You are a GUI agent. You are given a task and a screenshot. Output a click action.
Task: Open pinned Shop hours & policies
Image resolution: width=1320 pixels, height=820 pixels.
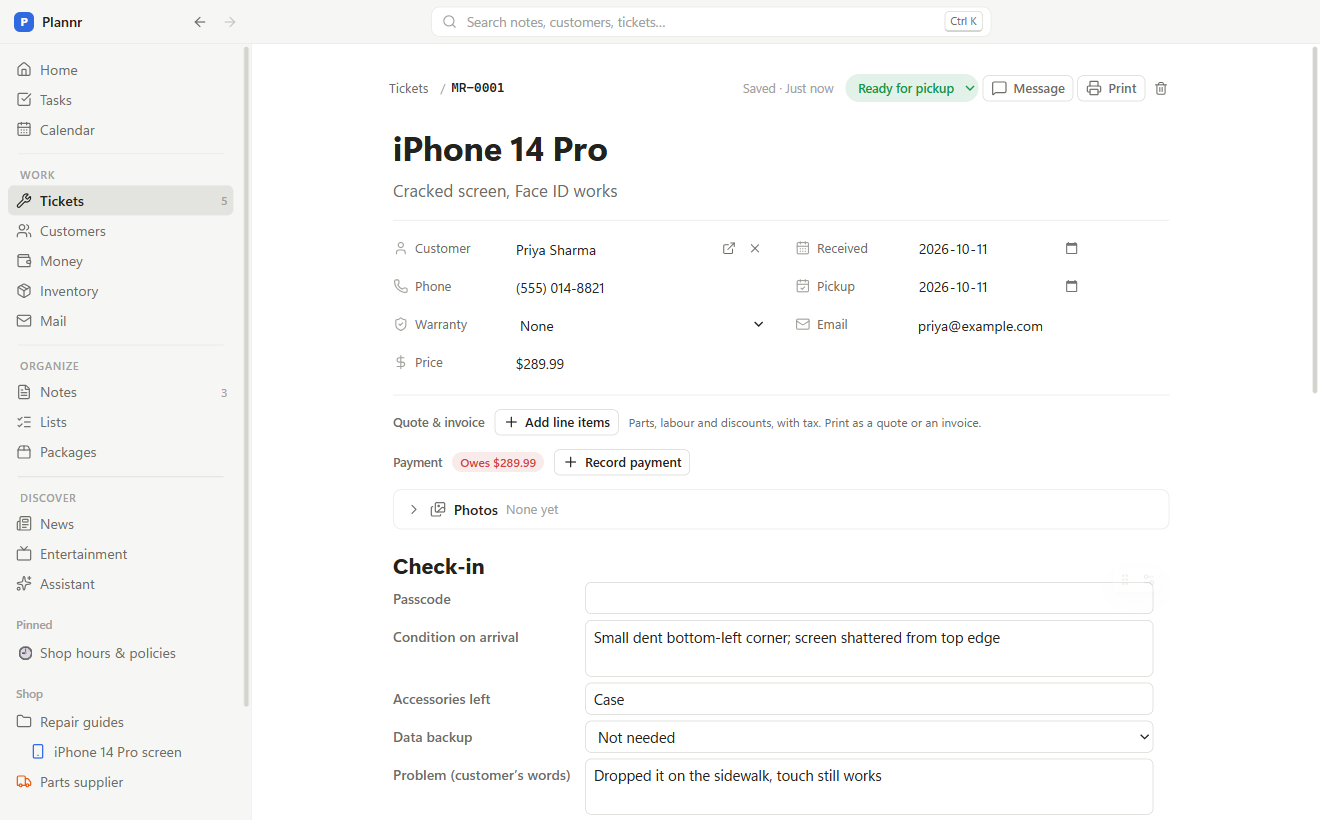point(121,653)
